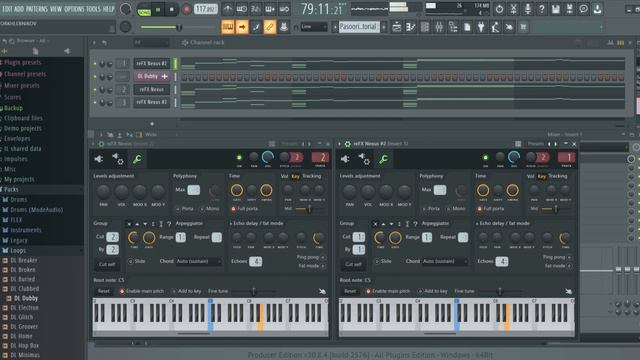Click the save project disk icon
Viewport: 640px width, 360px height.
point(556,9)
